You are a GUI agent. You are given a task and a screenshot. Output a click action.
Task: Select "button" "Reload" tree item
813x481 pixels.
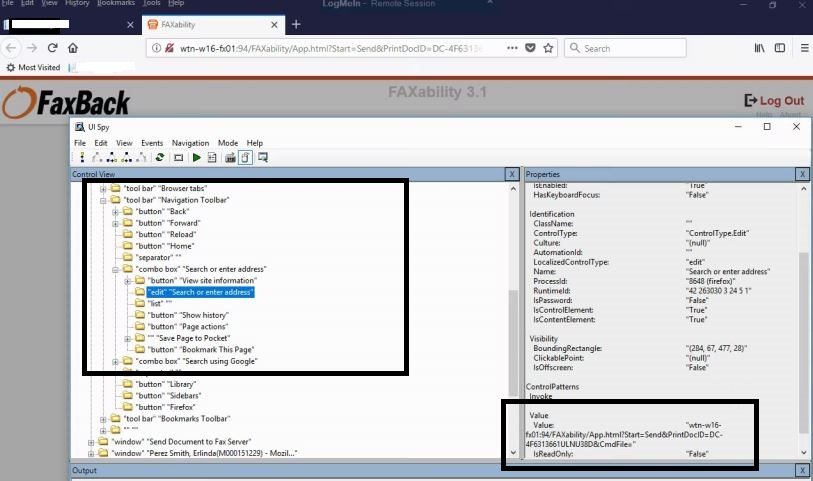pos(166,234)
